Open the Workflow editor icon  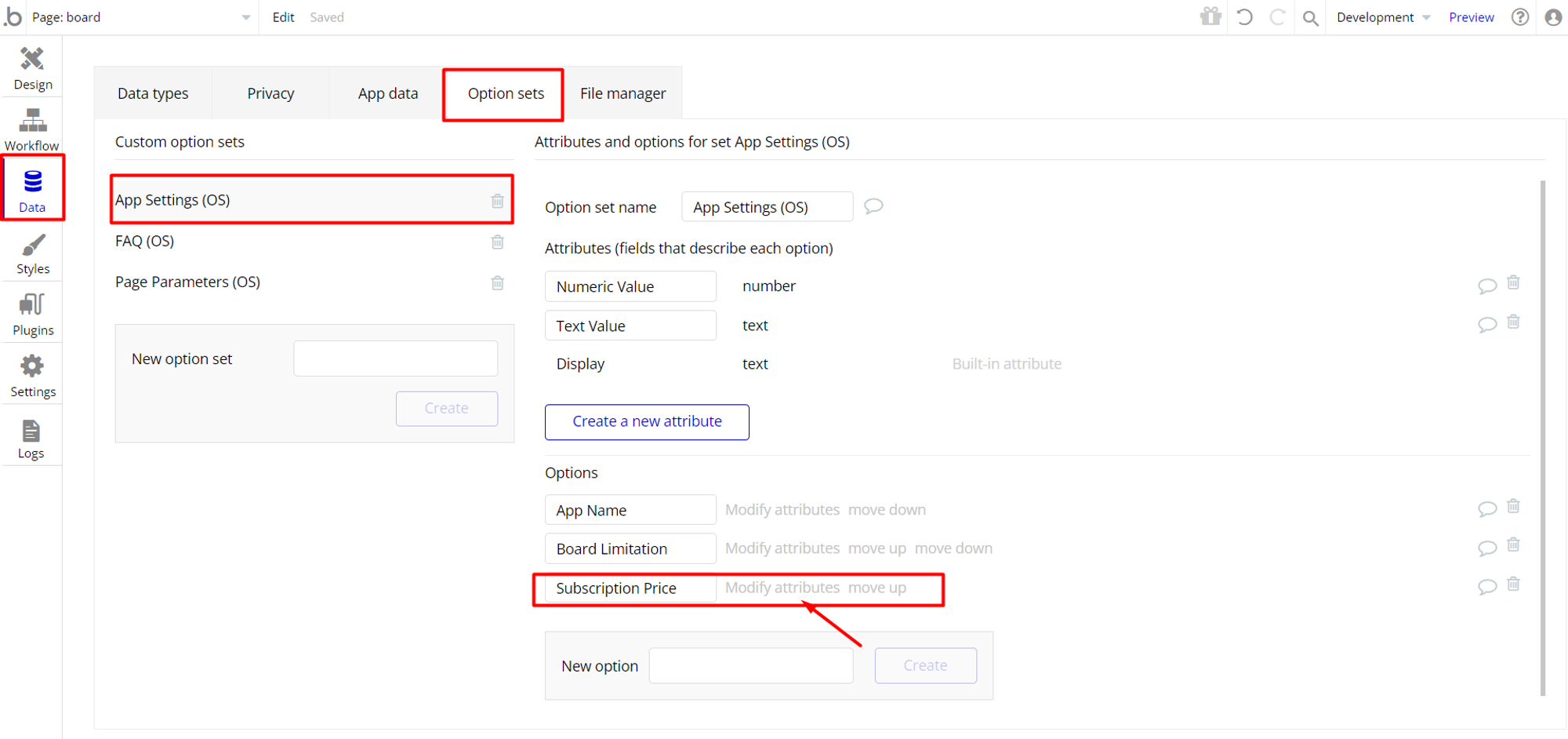[32, 129]
